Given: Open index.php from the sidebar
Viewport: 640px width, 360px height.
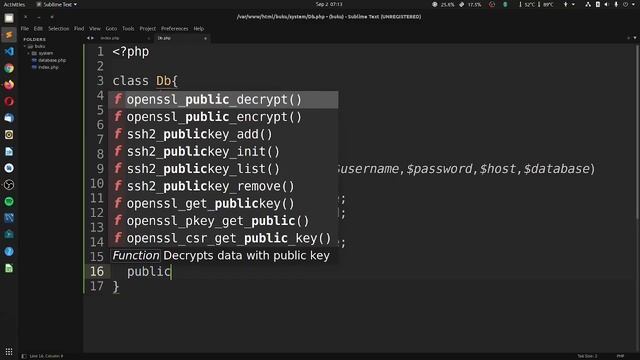Looking at the screenshot, I should tap(48, 67).
